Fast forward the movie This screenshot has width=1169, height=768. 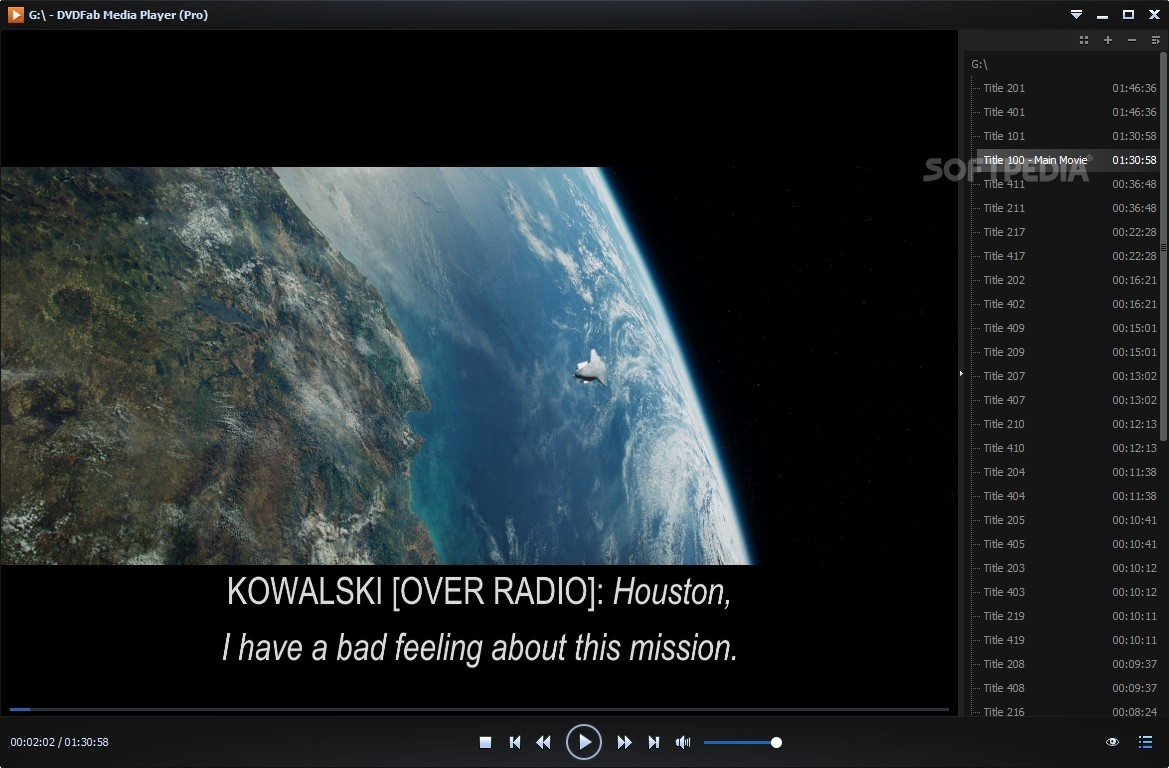pyautogui.click(x=625, y=742)
